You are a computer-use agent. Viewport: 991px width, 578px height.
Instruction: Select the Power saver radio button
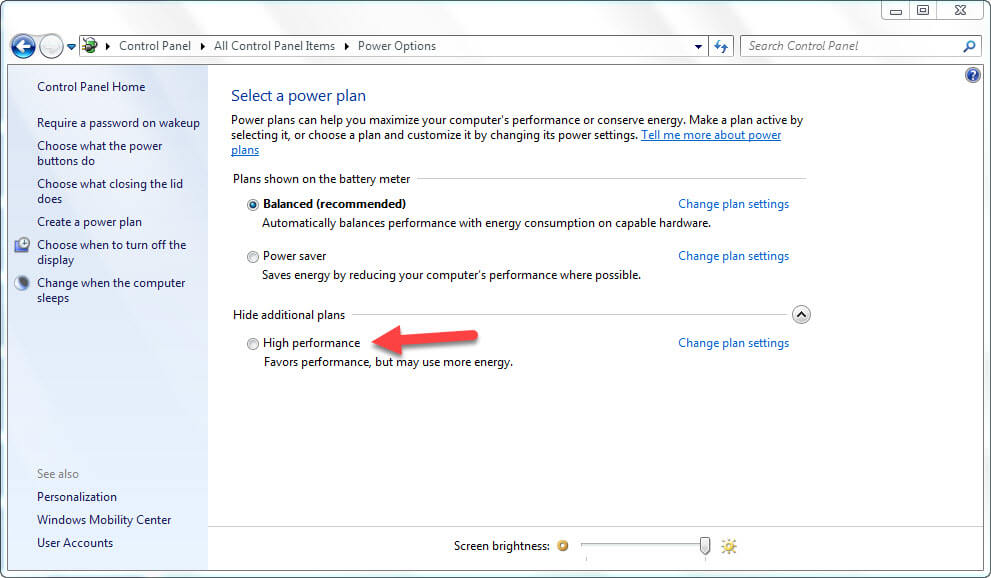[253, 257]
